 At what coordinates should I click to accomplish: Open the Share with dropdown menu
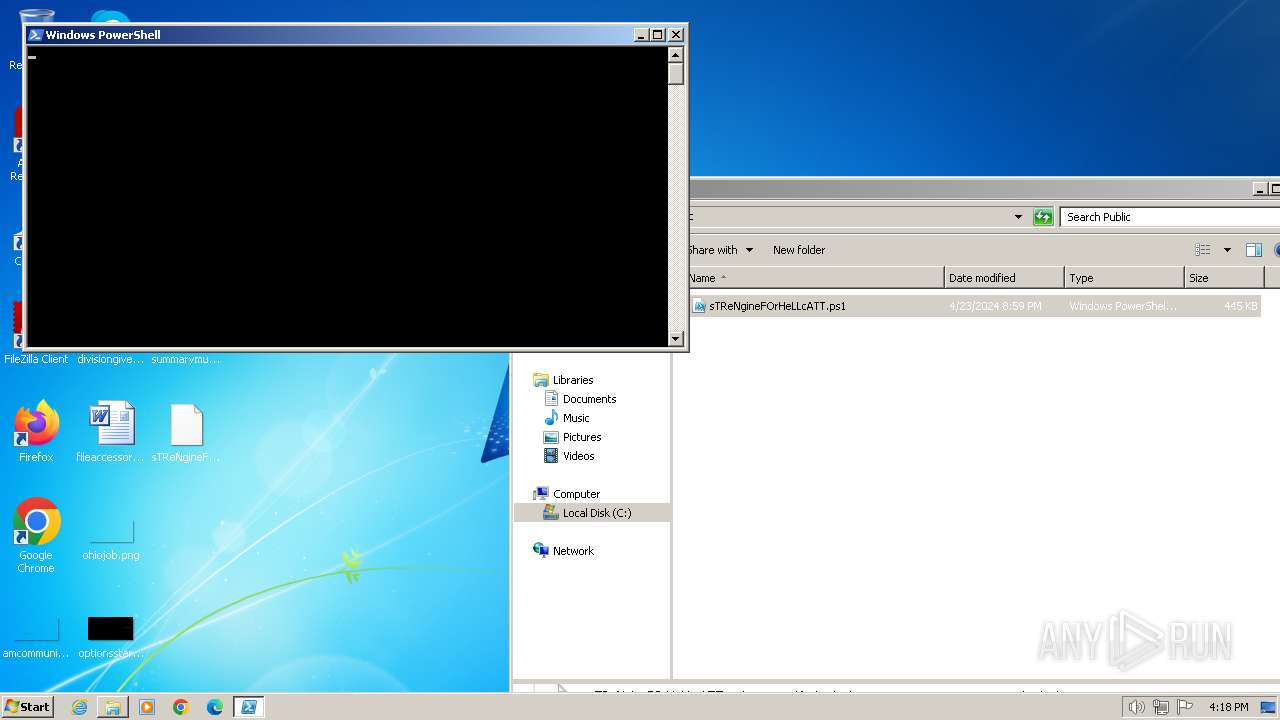point(720,250)
